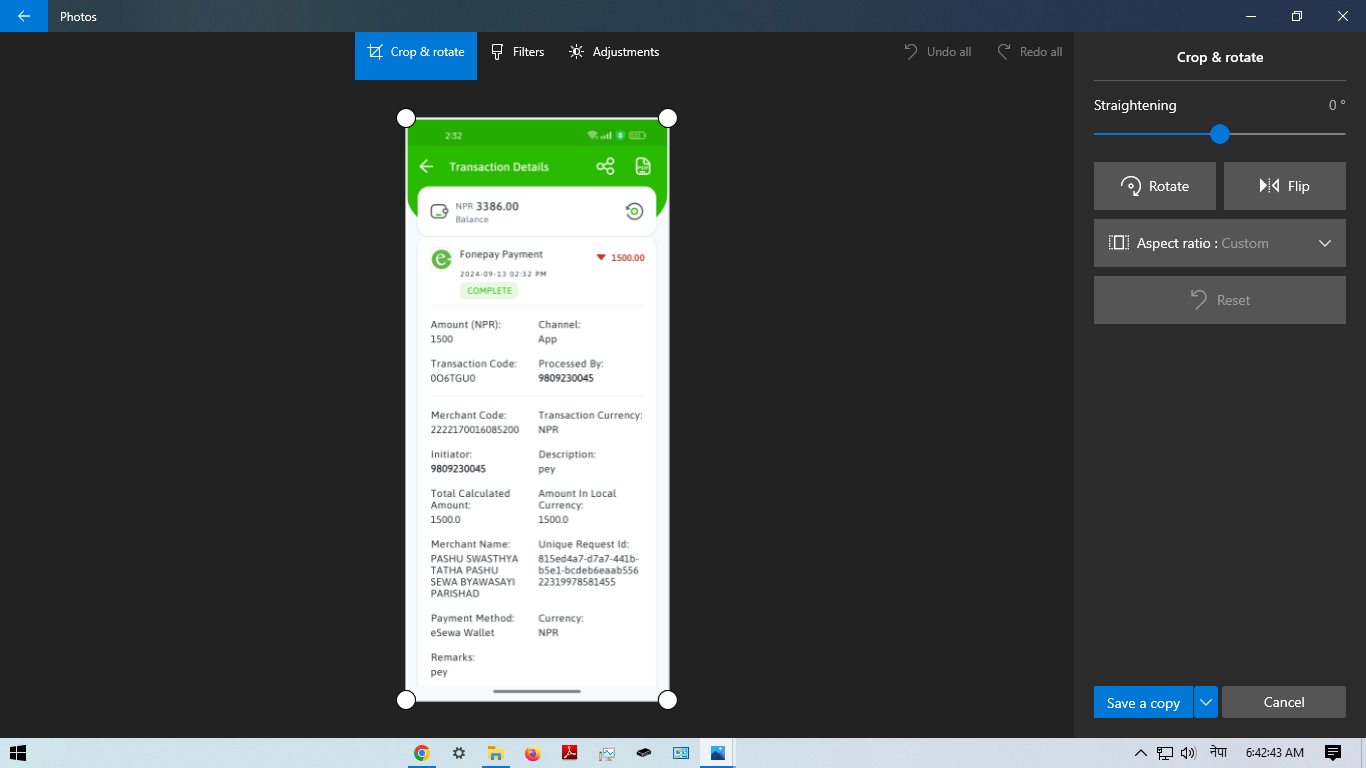1366x768 pixels.
Task: Click the bottom-left crop handle
Action: (x=406, y=700)
